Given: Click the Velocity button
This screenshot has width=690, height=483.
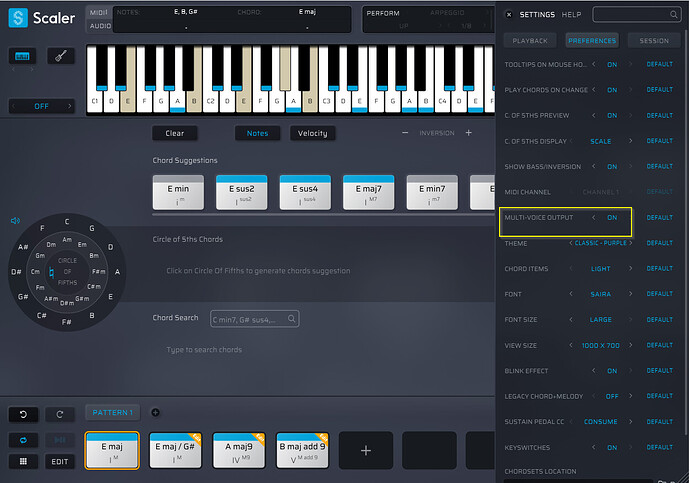Looking at the screenshot, I should click(x=312, y=133).
